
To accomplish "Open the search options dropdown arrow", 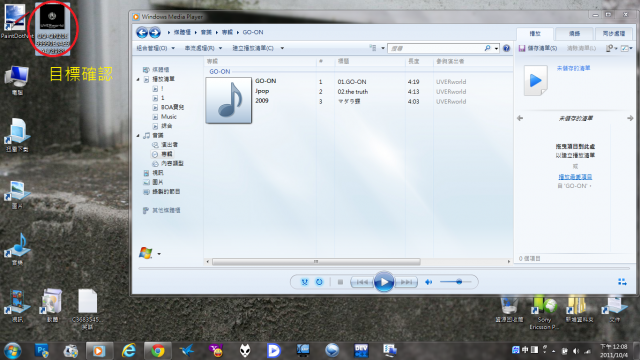I will 496,48.
